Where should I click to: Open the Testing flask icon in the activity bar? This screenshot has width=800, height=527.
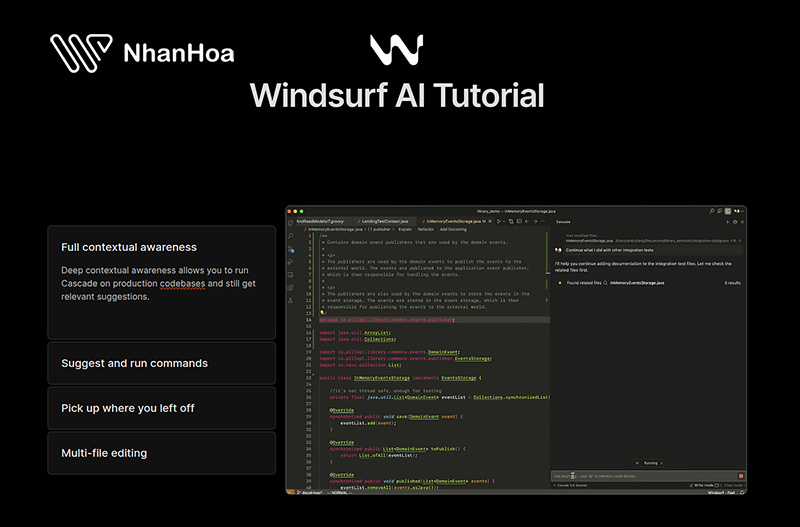pos(290,300)
